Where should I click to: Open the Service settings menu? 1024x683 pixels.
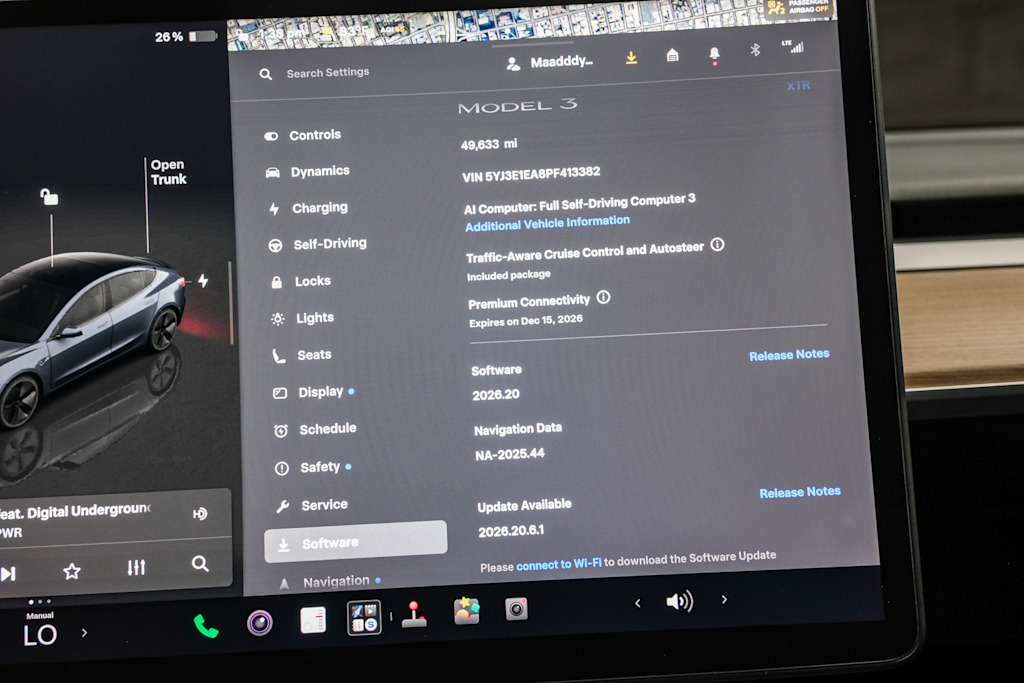pyautogui.click(x=312, y=505)
